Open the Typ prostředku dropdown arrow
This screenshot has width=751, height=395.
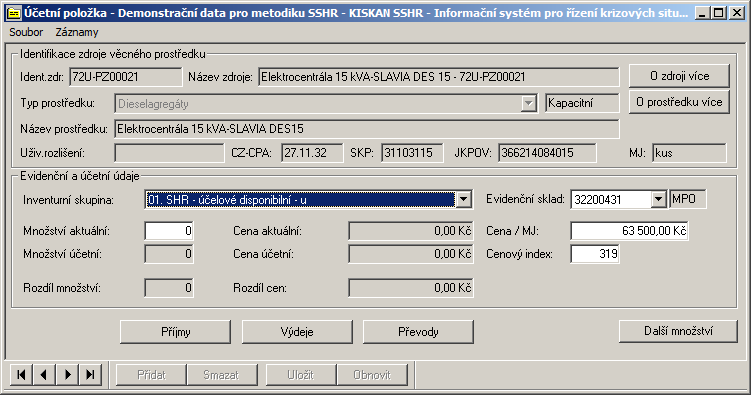pos(528,103)
